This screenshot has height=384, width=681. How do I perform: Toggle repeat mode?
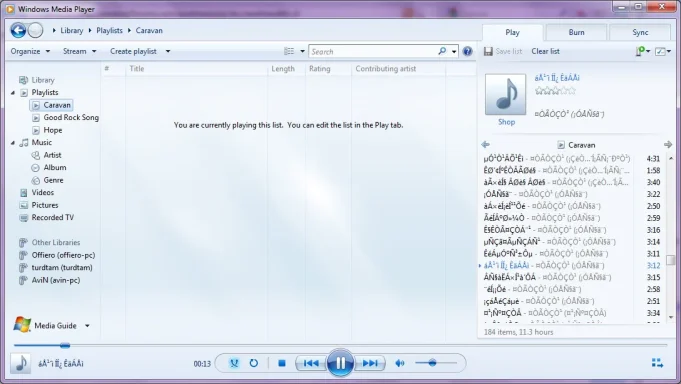click(x=254, y=363)
